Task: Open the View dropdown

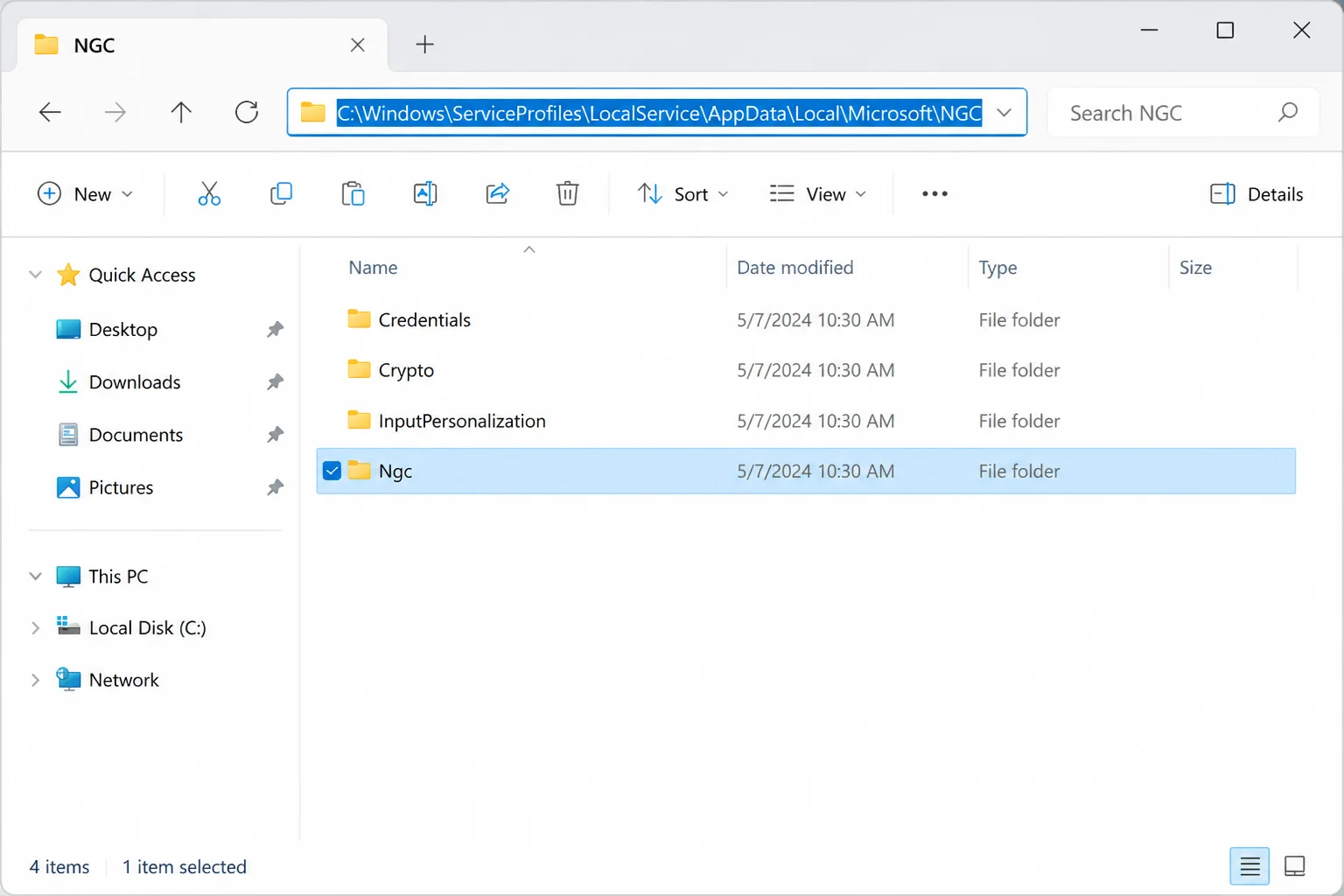Action: pos(818,193)
